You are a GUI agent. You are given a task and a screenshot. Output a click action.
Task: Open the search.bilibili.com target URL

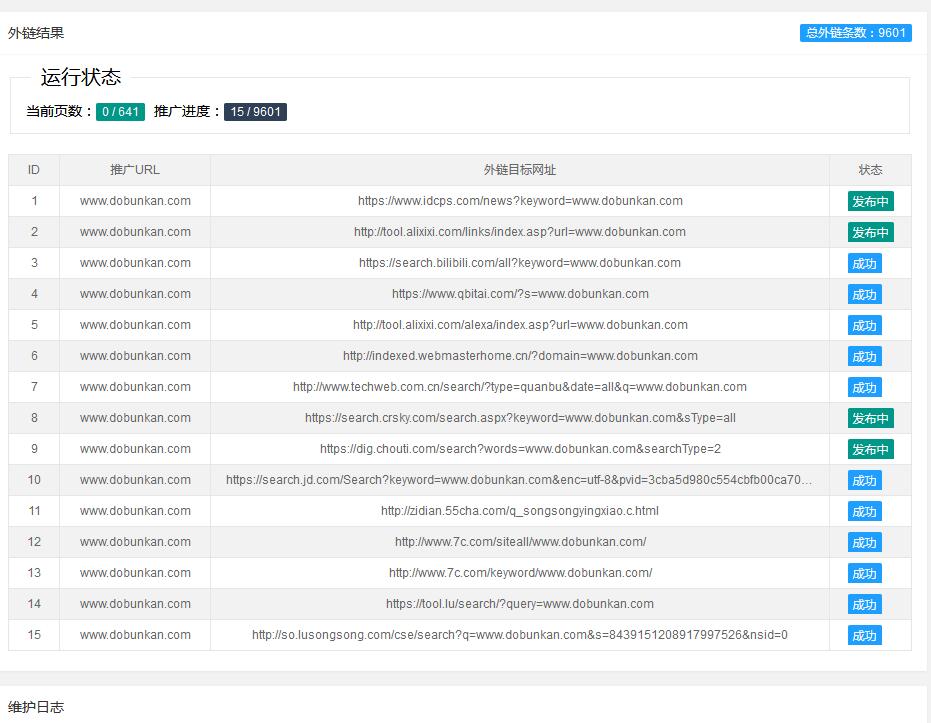(x=520, y=263)
